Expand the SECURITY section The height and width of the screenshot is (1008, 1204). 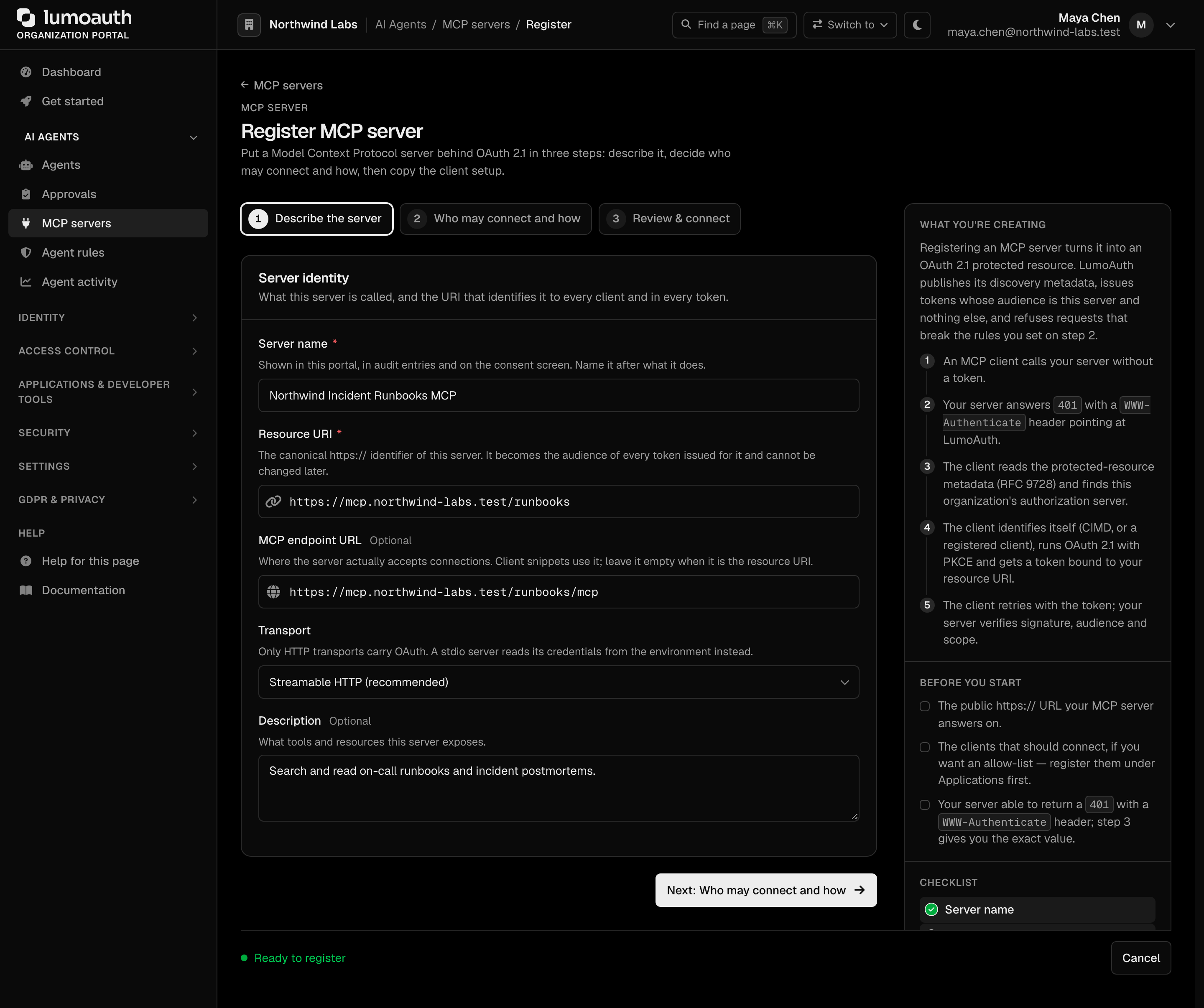point(108,433)
